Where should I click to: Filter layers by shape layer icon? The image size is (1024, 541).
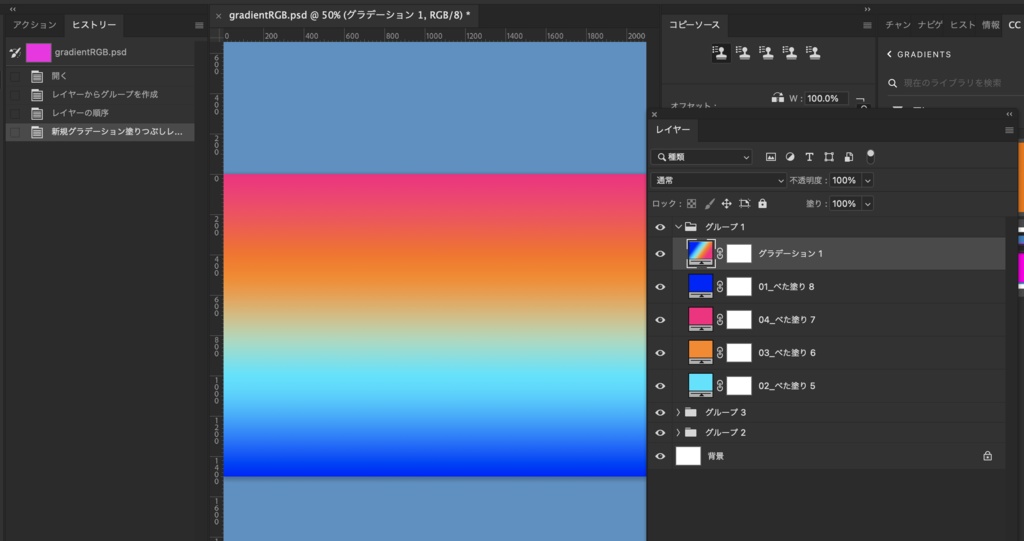pos(829,157)
